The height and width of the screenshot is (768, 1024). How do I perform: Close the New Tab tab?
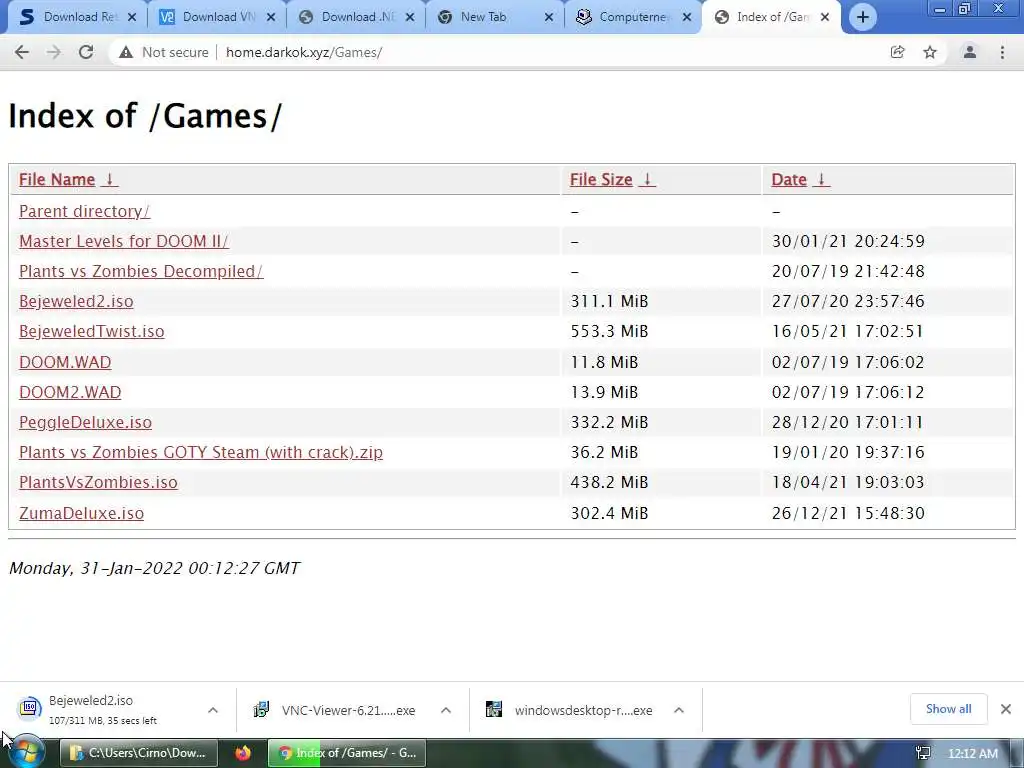pos(549,17)
